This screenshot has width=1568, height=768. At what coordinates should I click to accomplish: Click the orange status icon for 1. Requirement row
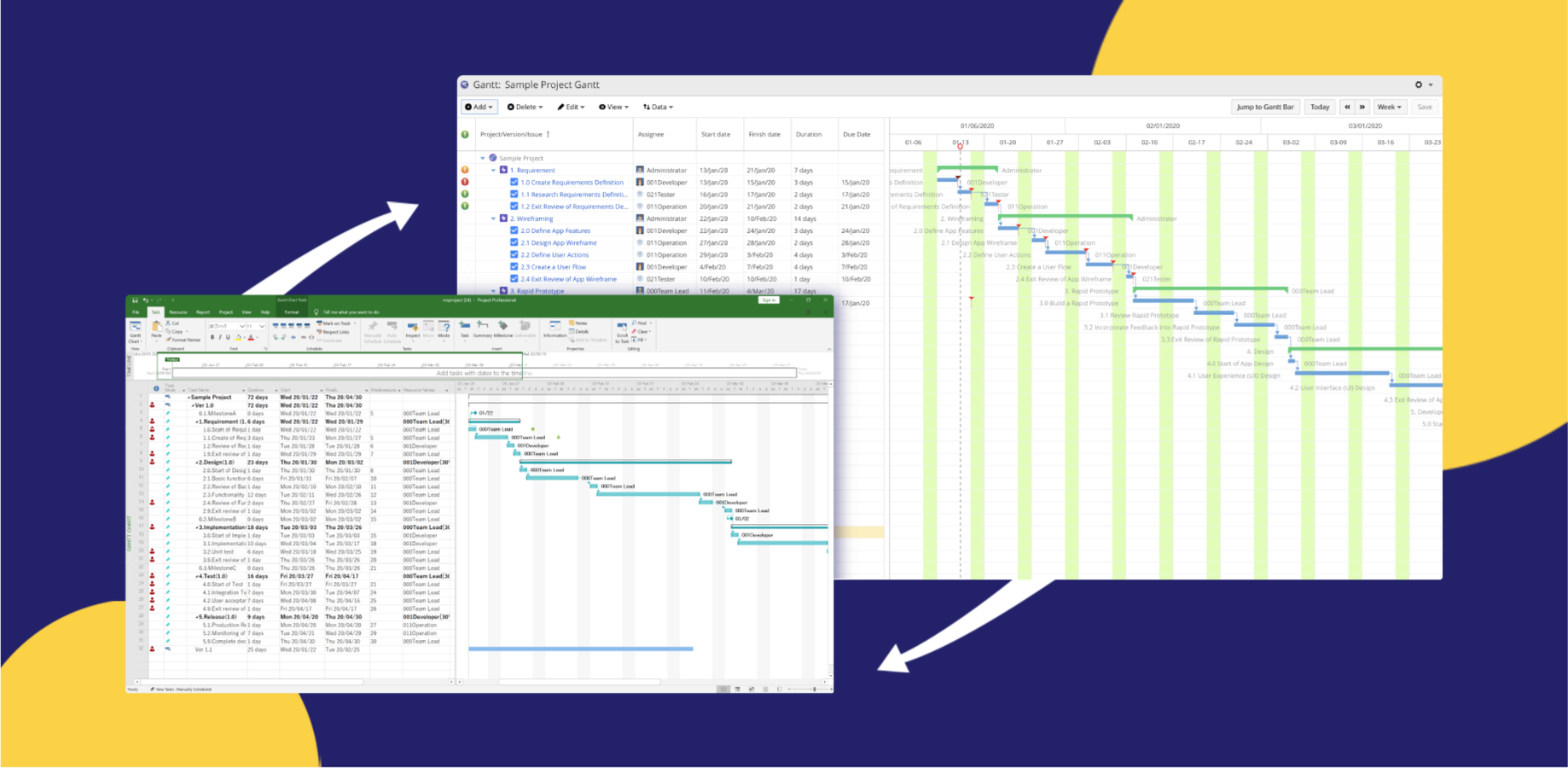(x=465, y=170)
